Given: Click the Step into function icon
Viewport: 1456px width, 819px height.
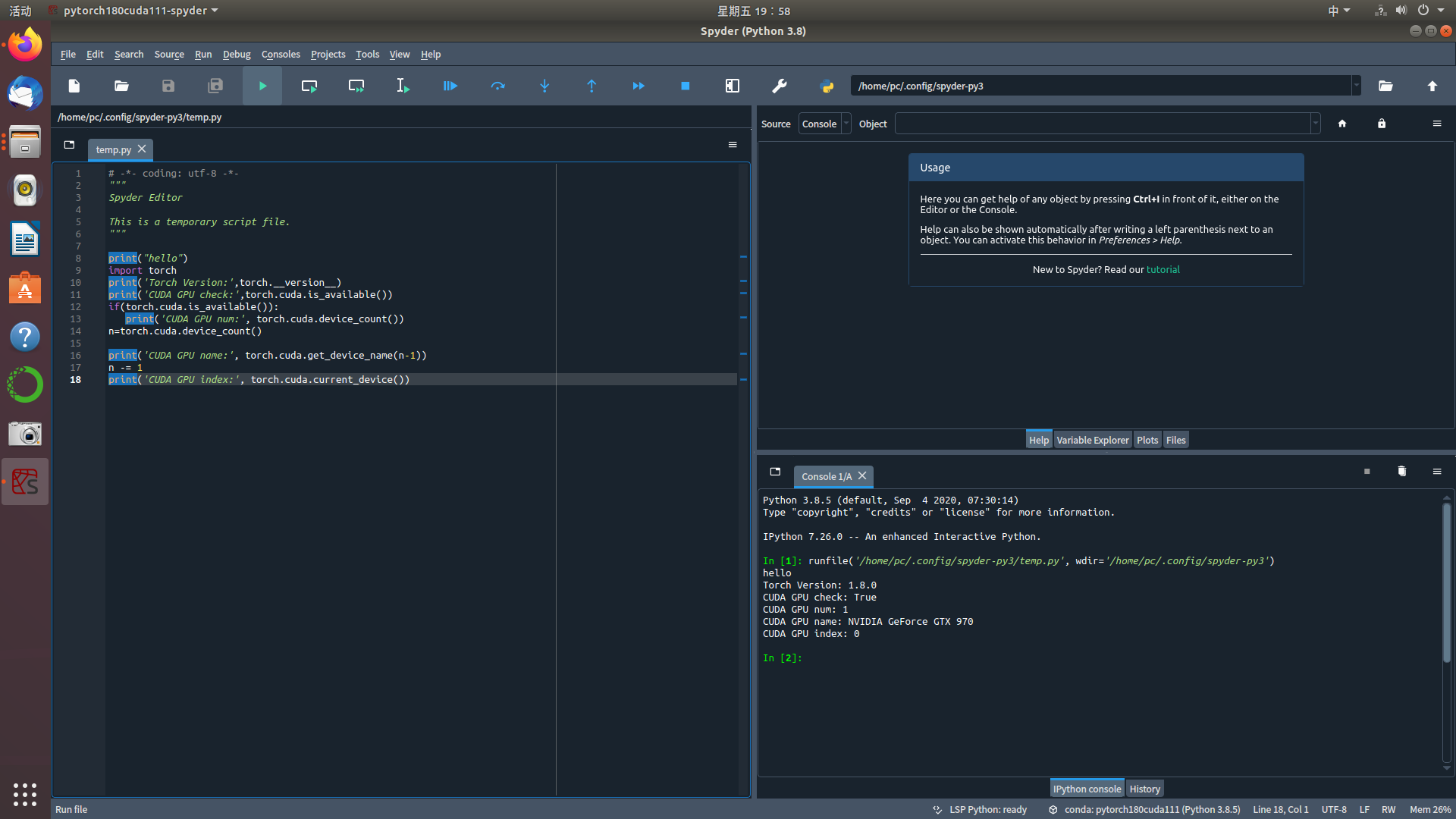Looking at the screenshot, I should (544, 86).
